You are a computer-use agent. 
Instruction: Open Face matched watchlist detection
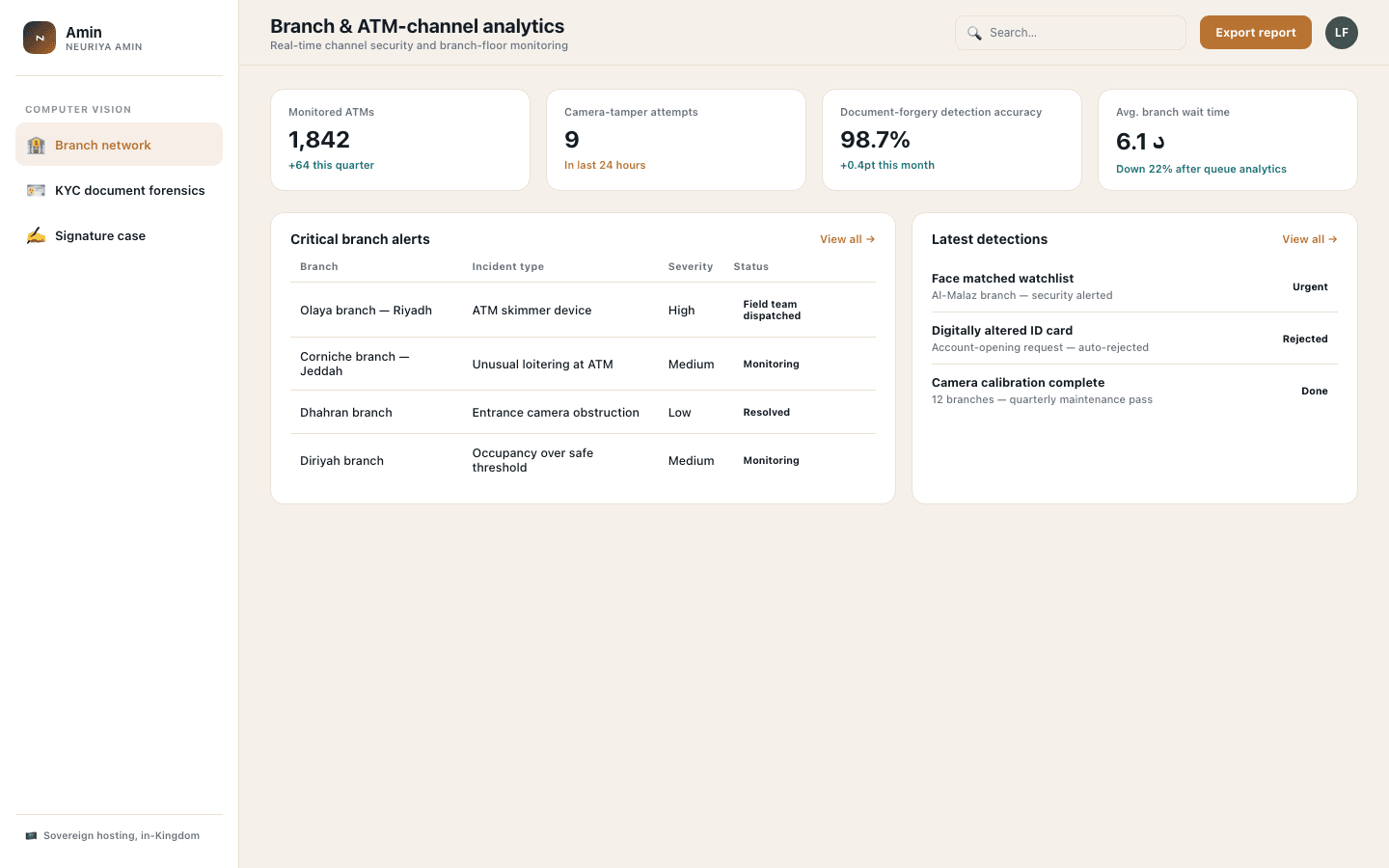1134,286
